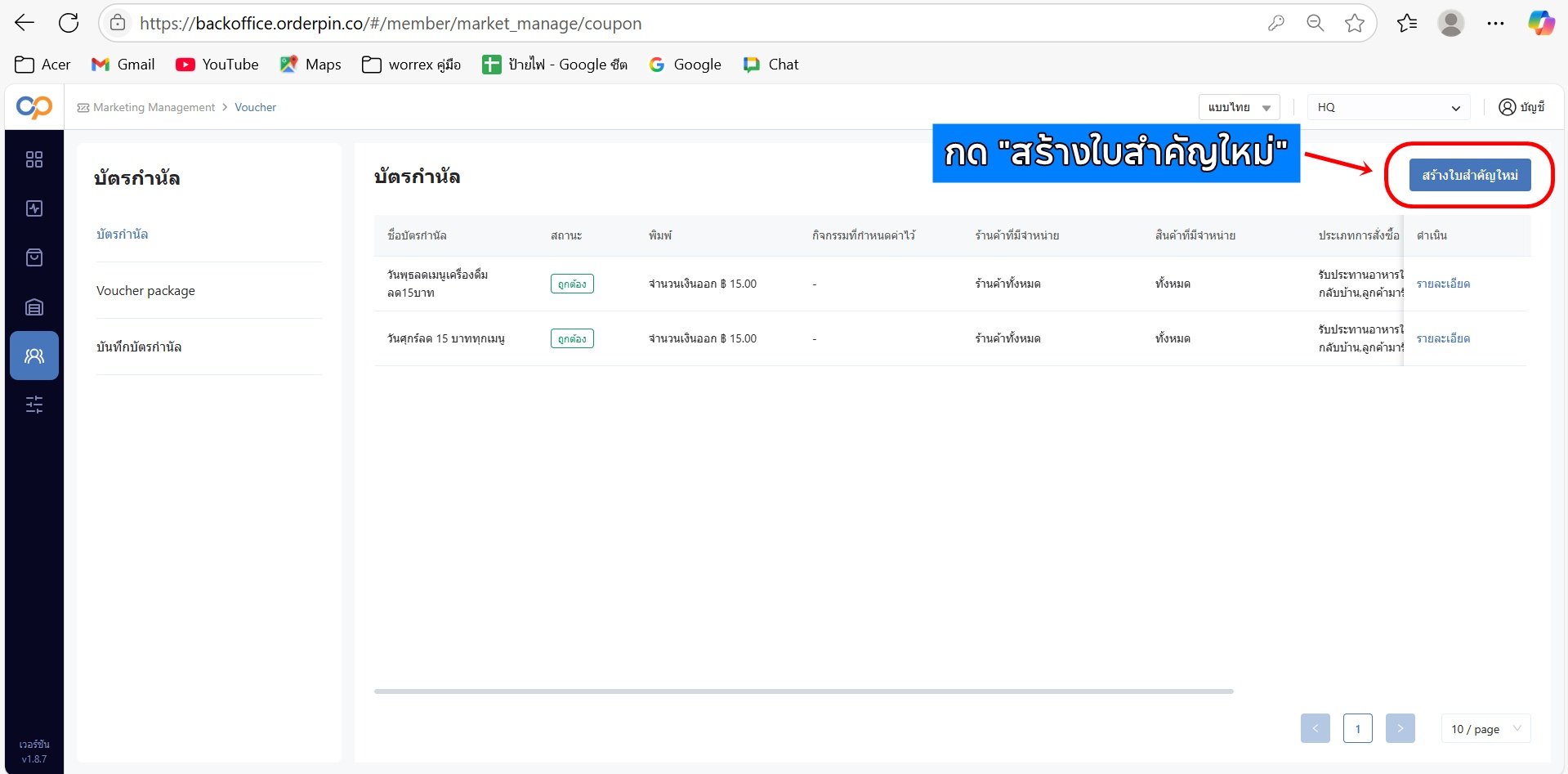Click the browser back arrow
This screenshot has width=1568, height=774.
[25, 23]
